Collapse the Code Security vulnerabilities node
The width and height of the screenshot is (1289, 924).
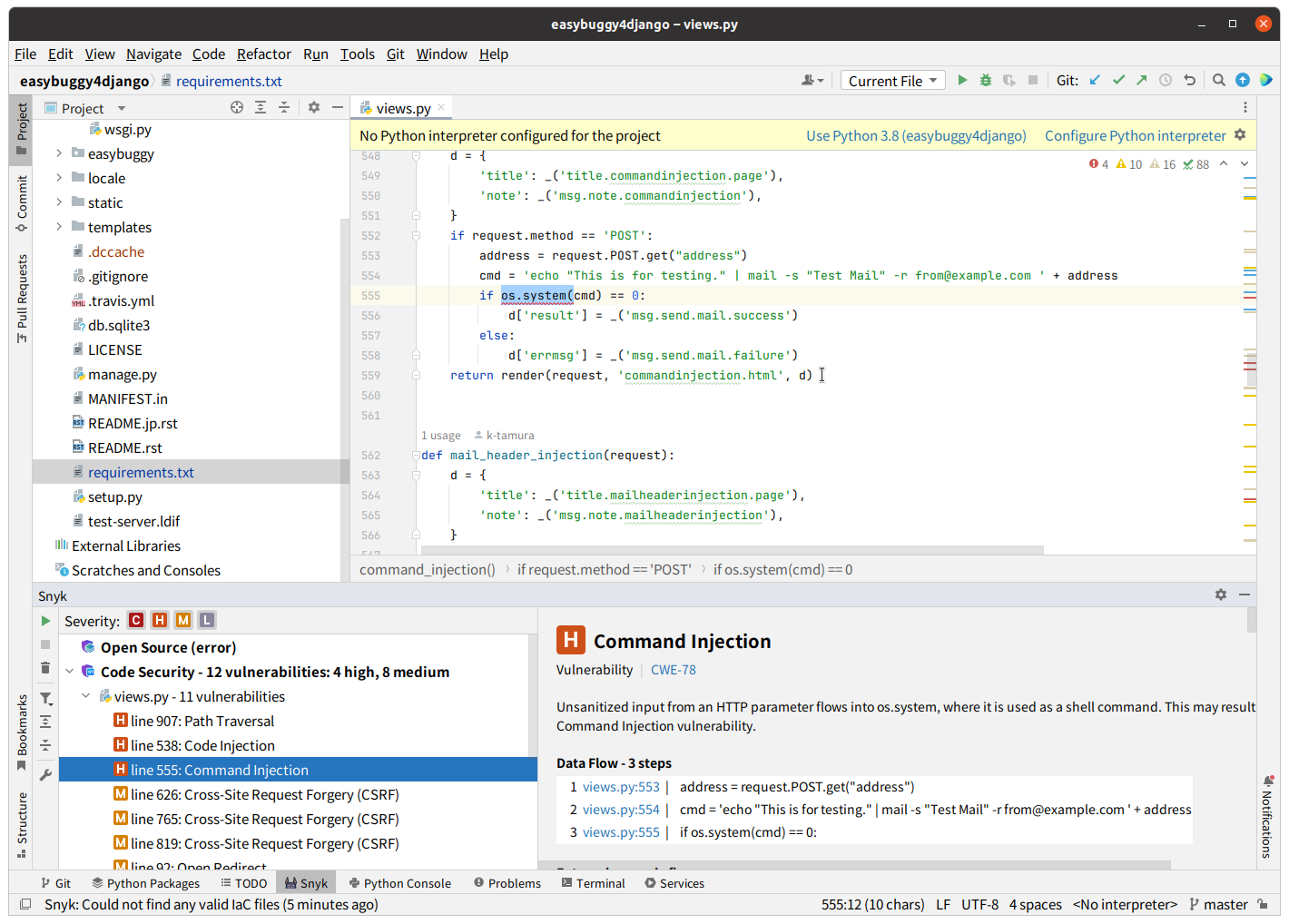click(x=70, y=672)
